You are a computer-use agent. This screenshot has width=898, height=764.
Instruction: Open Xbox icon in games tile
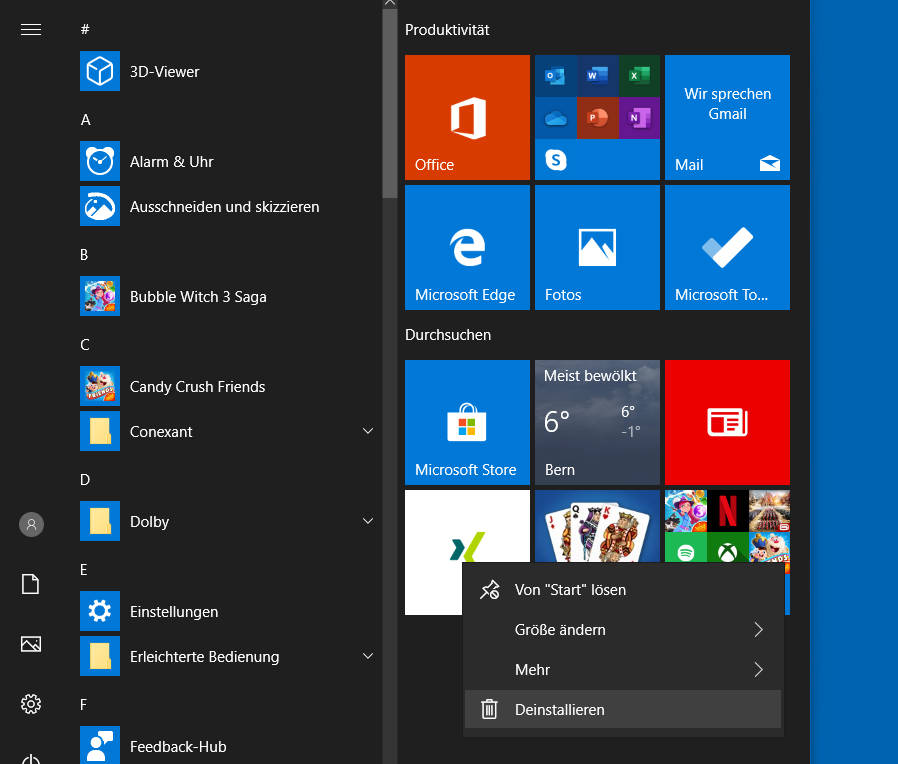pyautogui.click(x=727, y=549)
